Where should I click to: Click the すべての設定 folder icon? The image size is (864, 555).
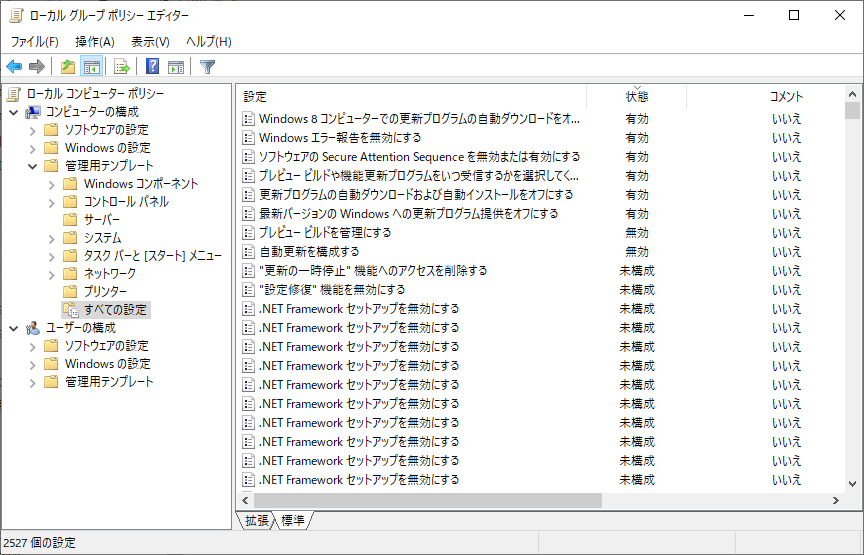[70, 310]
